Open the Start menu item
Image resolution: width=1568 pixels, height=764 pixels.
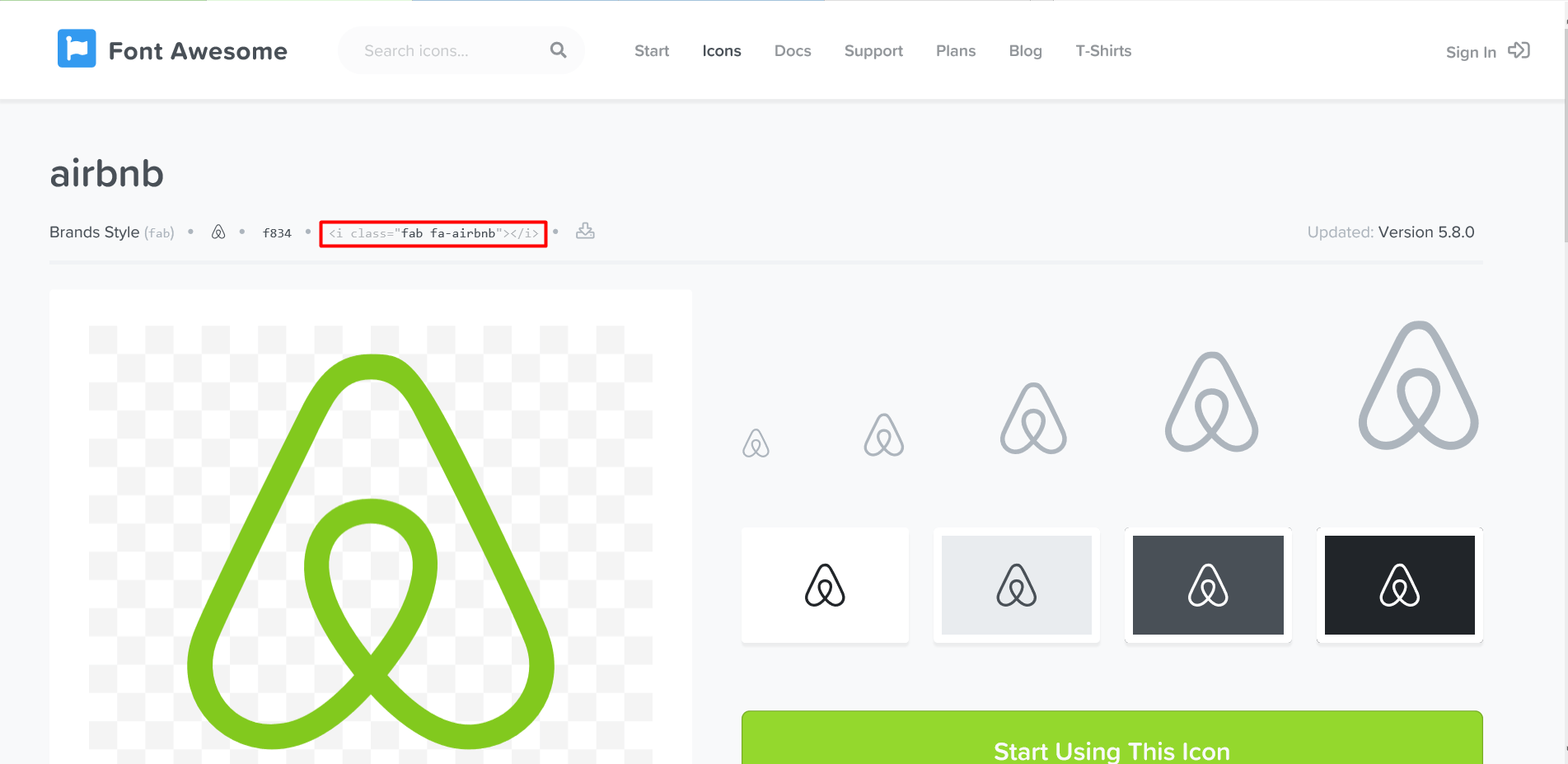point(652,51)
